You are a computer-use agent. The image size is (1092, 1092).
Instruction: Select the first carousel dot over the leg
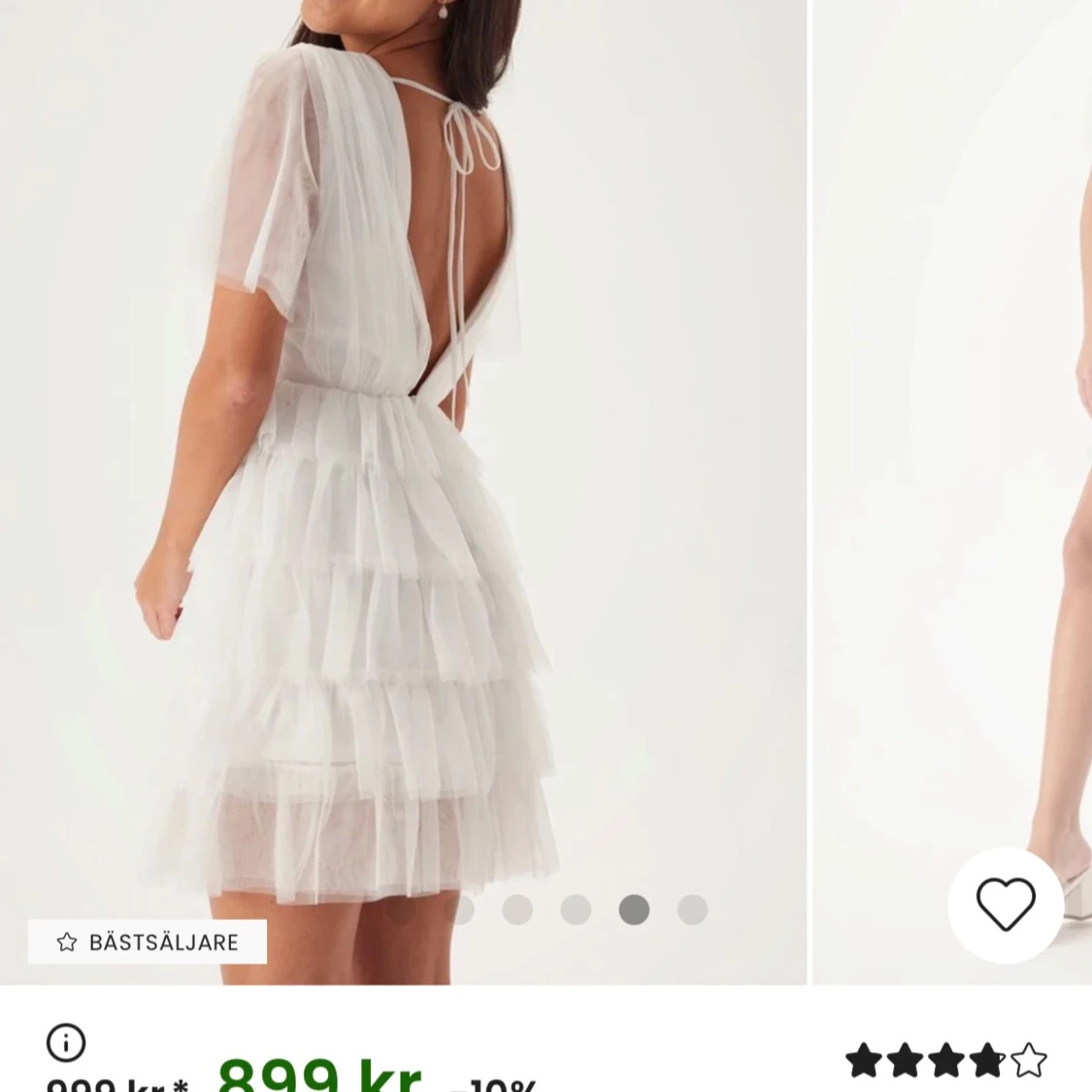coord(401,910)
